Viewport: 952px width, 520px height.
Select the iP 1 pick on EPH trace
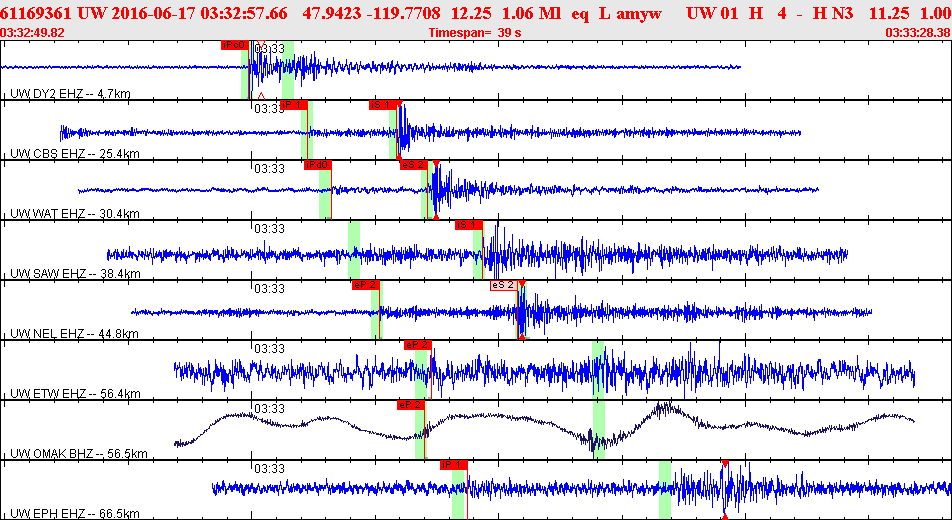tap(453, 465)
